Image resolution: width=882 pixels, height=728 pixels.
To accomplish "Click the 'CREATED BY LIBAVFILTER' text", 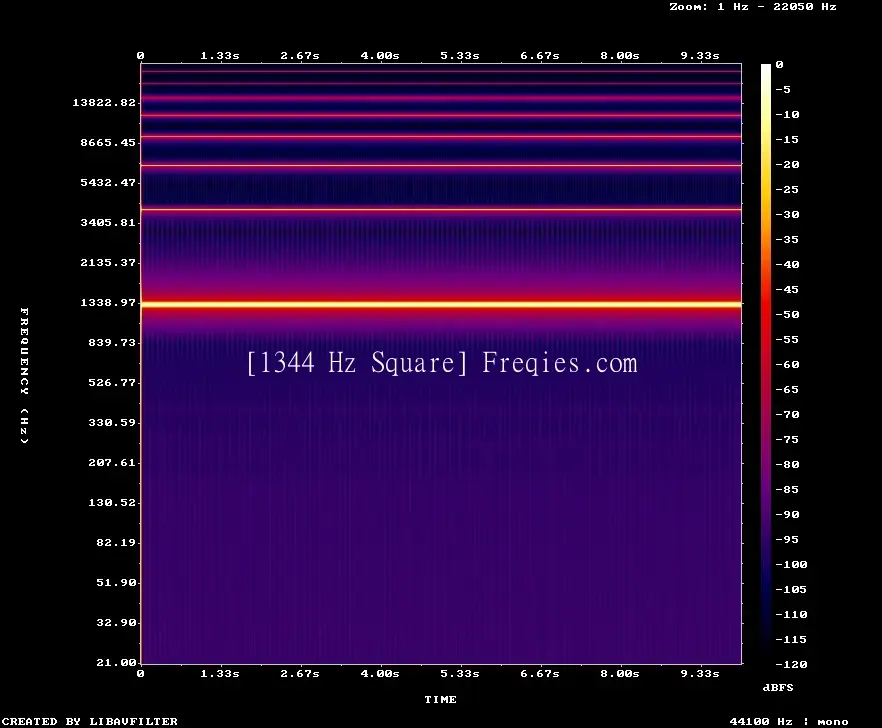I will tap(89, 721).
